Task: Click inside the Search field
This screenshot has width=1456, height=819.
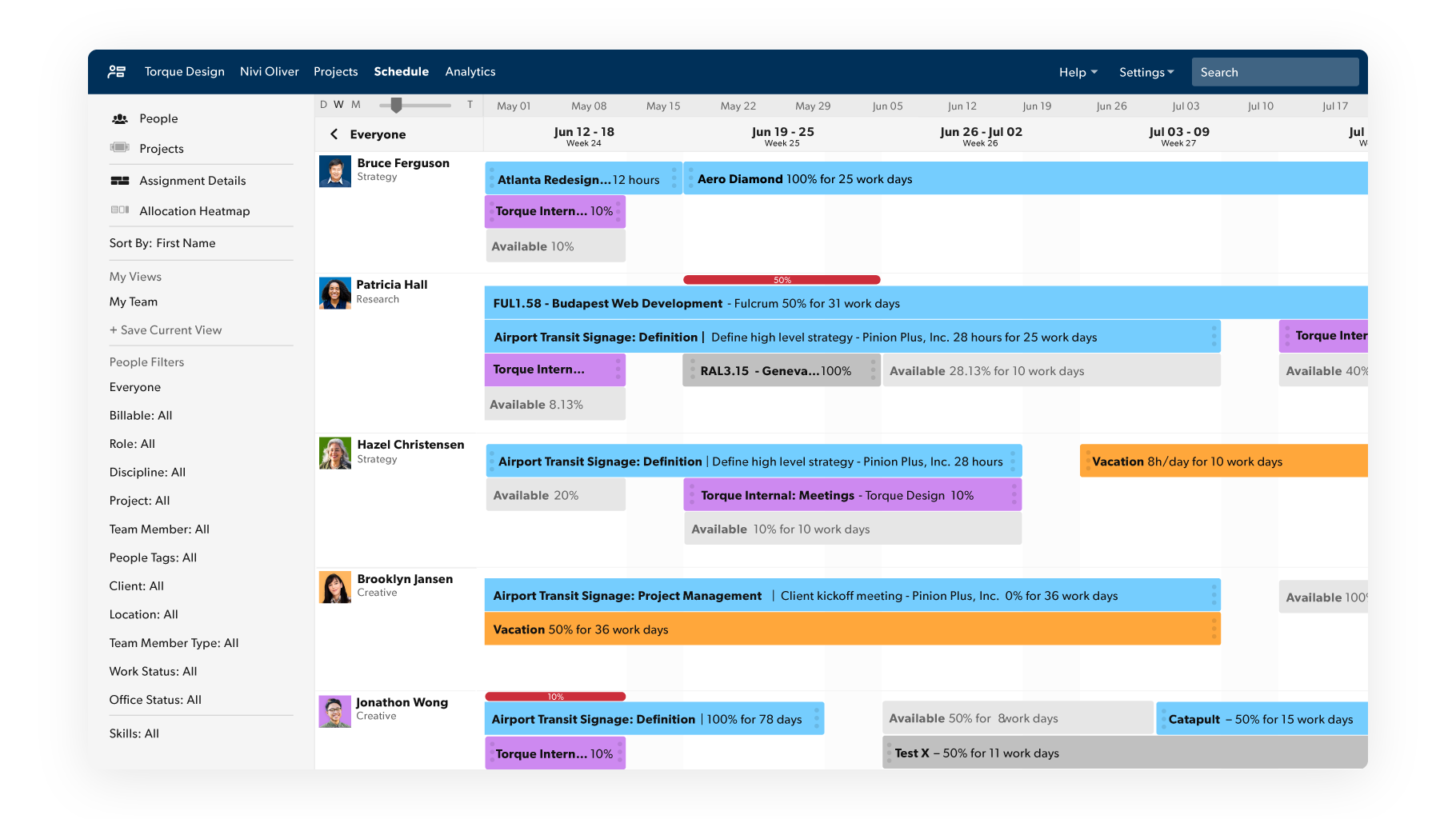Action: pos(1274,71)
